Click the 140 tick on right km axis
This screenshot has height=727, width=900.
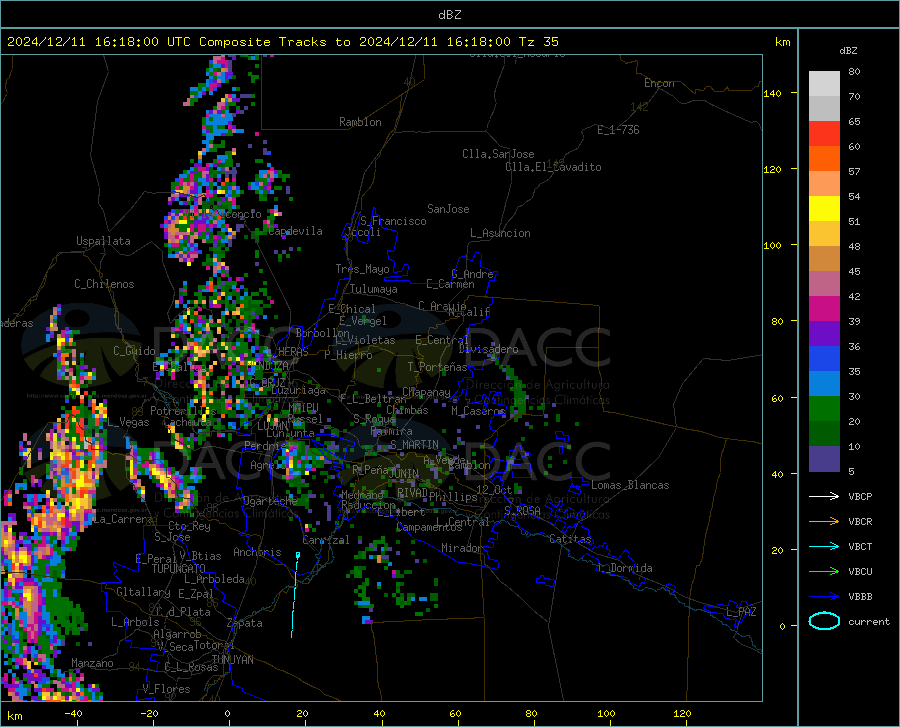coord(772,93)
